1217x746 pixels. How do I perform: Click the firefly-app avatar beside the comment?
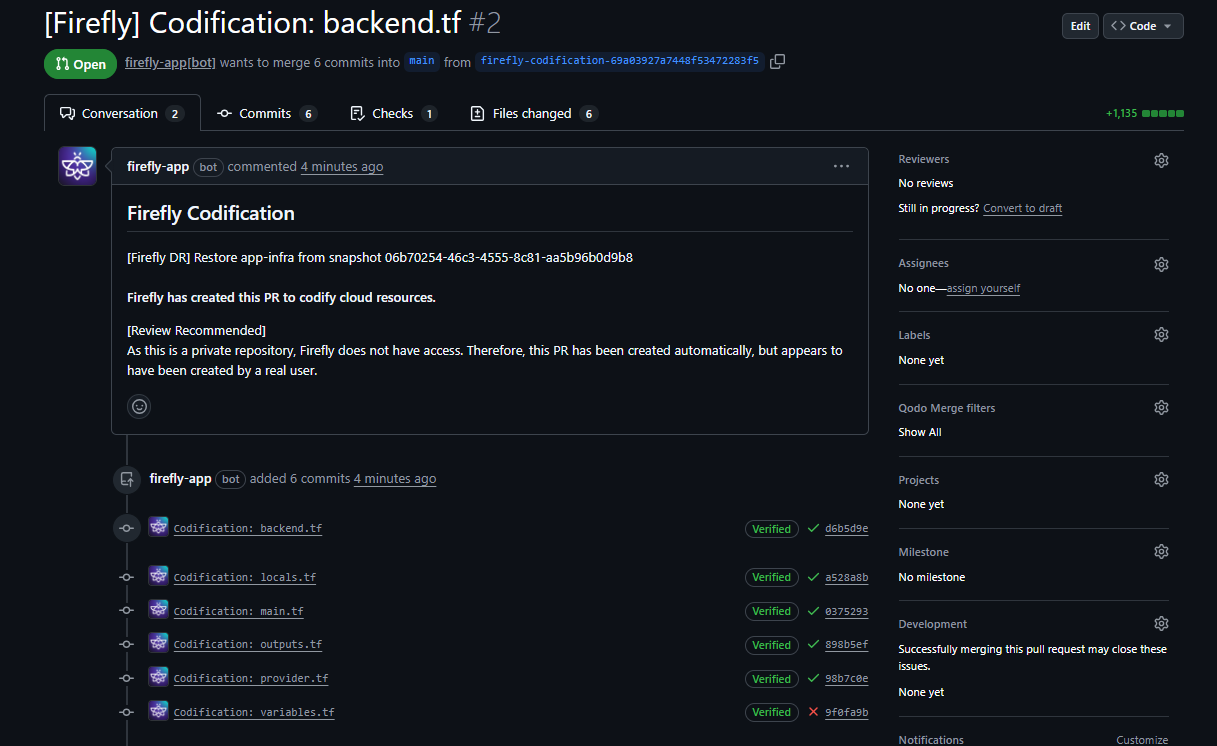click(x=77, y=166)
